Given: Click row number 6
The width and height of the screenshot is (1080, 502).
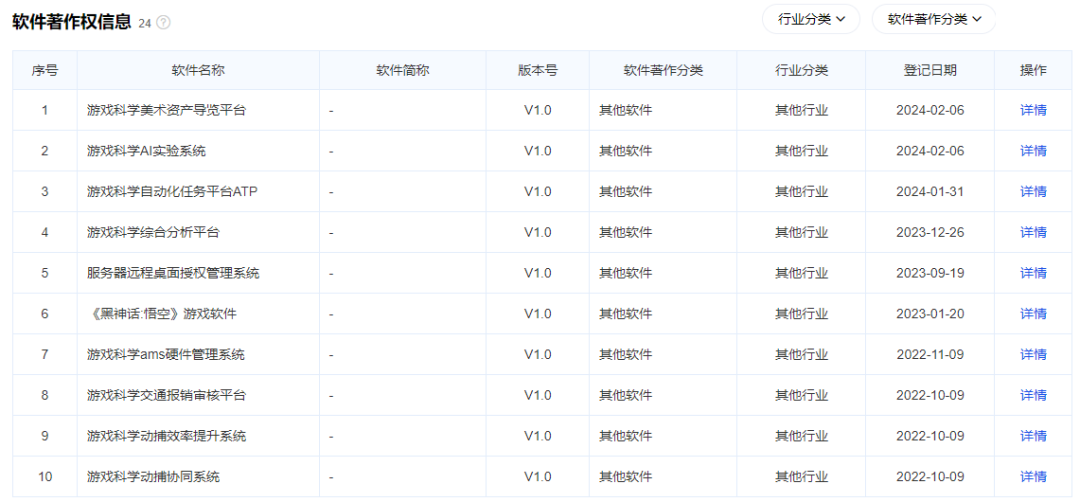Looking at the screenshot, I should [45, 313].
